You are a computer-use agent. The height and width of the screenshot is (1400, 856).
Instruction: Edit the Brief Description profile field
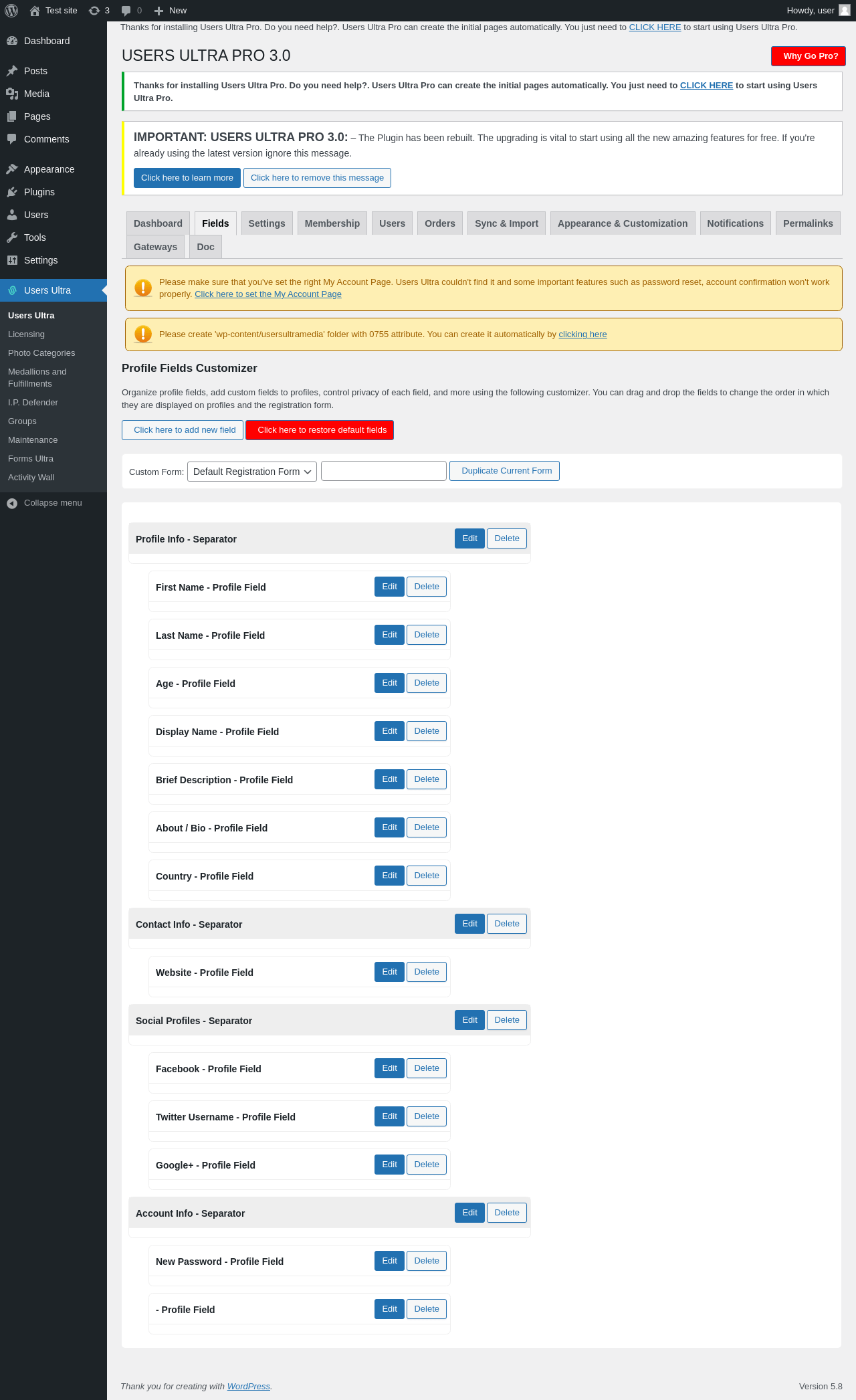[389, 779]
